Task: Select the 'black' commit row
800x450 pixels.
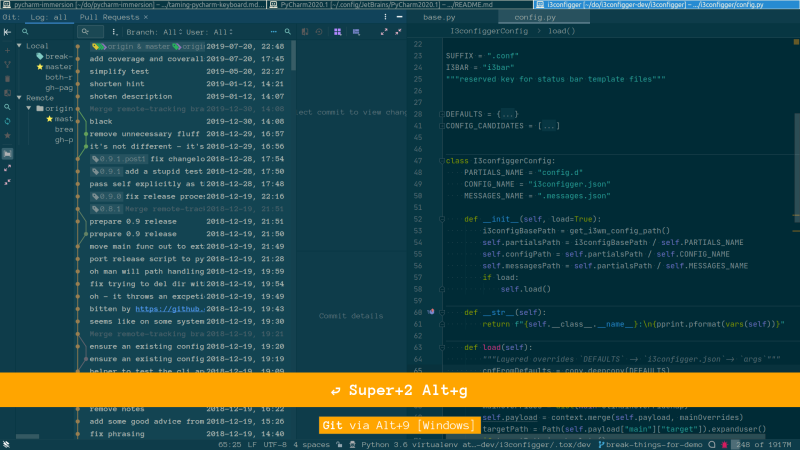Action: pos(186,121)
